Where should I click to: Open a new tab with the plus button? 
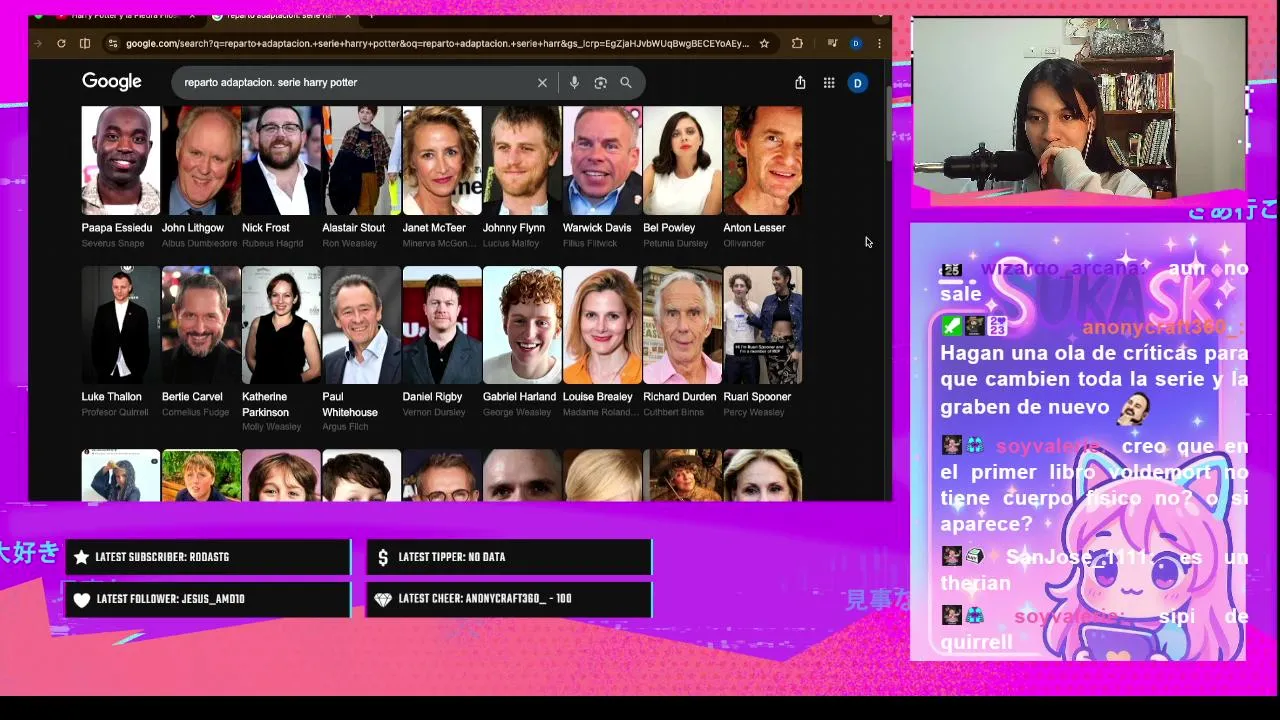pos(371,16)
